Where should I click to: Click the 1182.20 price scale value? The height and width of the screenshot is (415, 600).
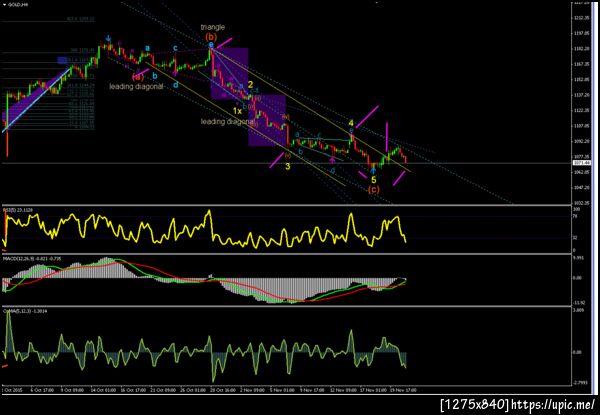[x=581, y=49]
